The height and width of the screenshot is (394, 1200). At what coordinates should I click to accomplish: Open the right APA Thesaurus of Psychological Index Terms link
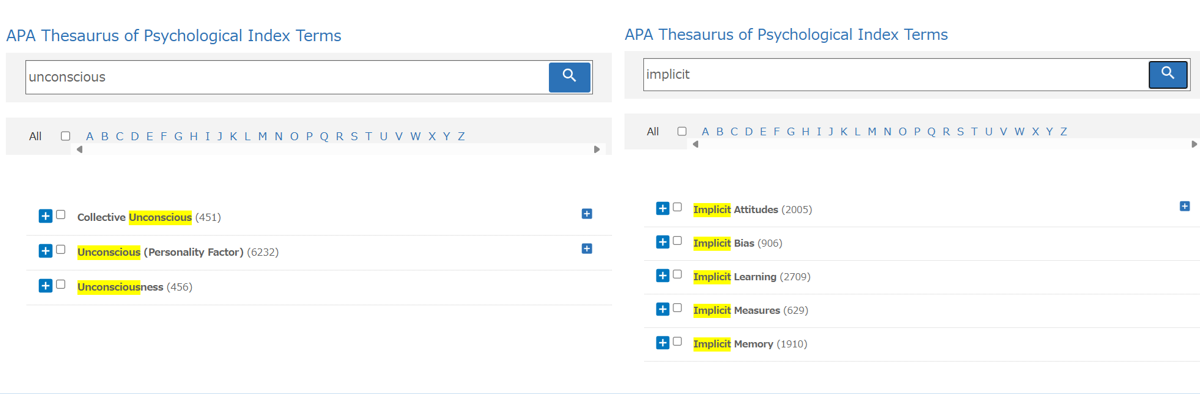coord(786,34)
